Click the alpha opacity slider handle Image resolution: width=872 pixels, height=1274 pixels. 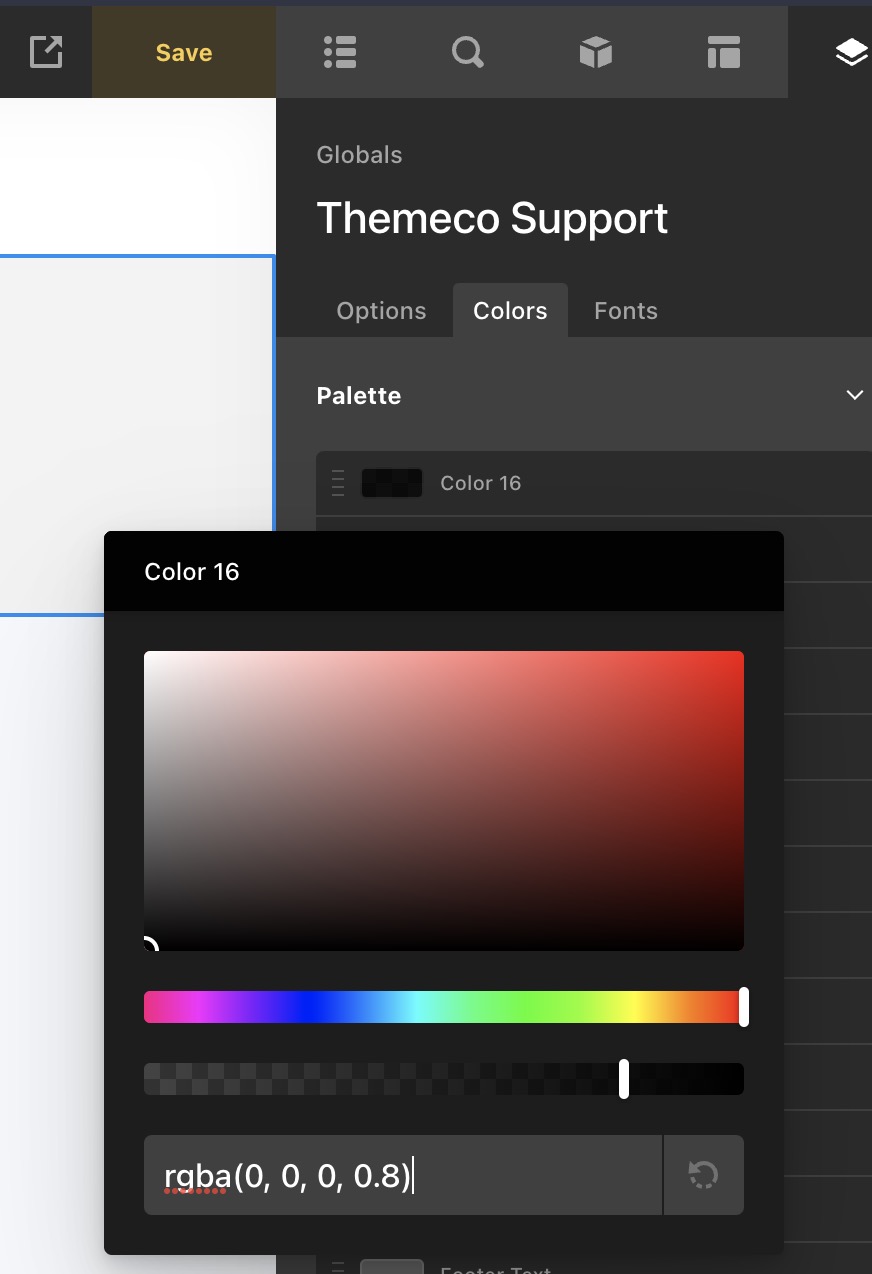(624, 1079)
